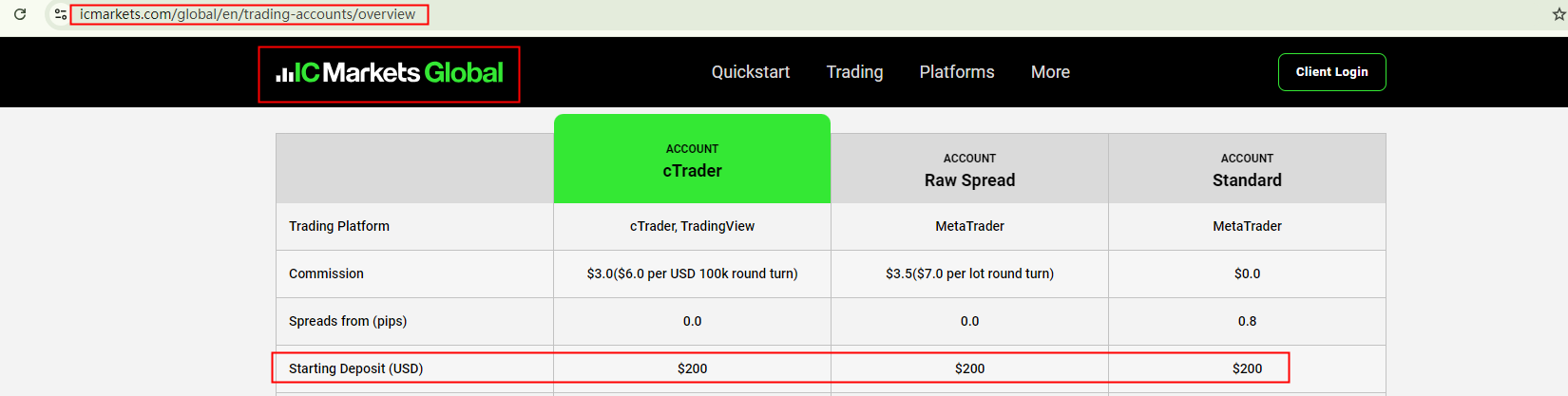Click the cTrader, TradingView platform cell

692,226
